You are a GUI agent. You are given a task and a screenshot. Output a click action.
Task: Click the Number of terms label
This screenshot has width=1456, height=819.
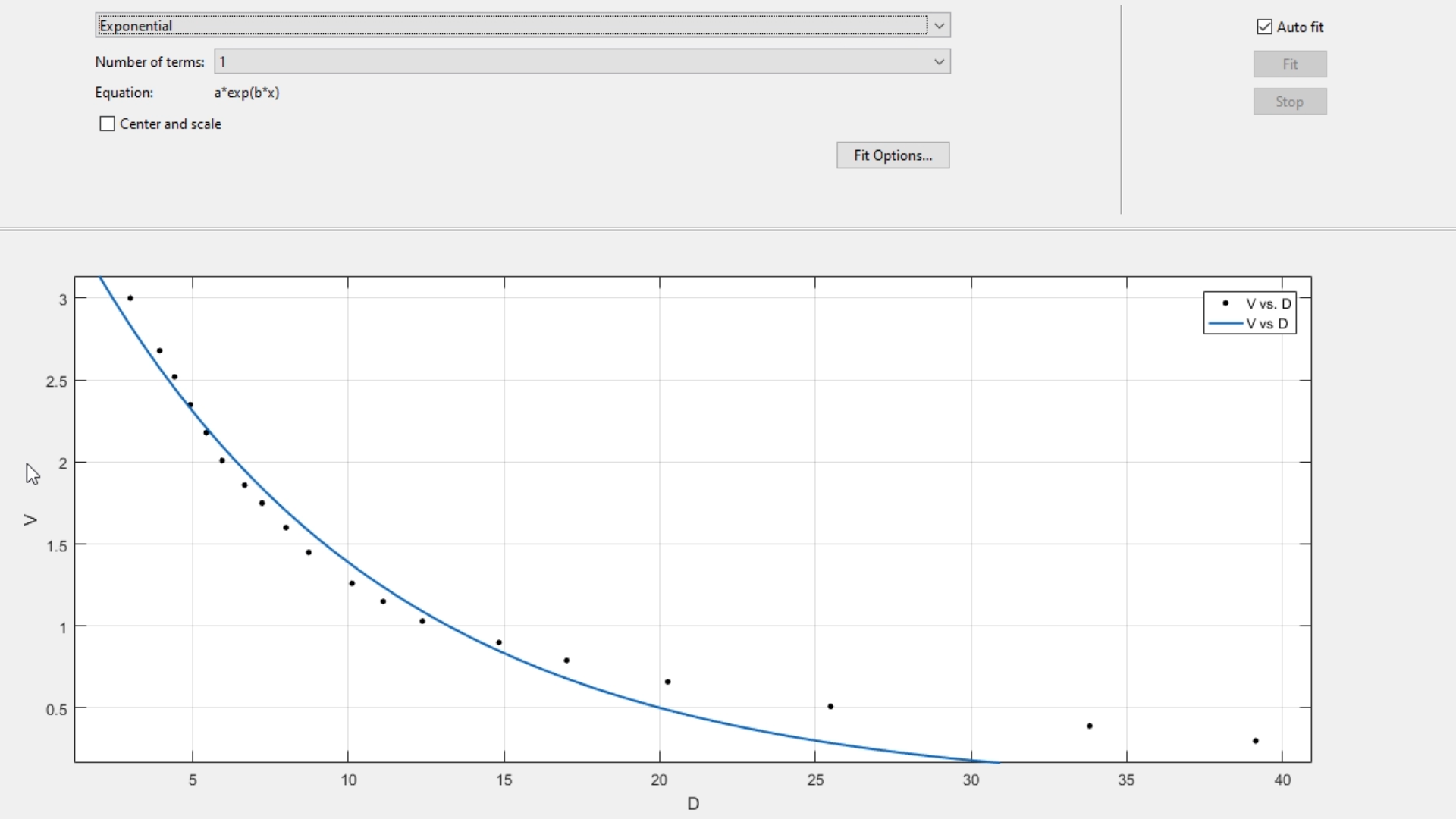[x=149, y=61]
